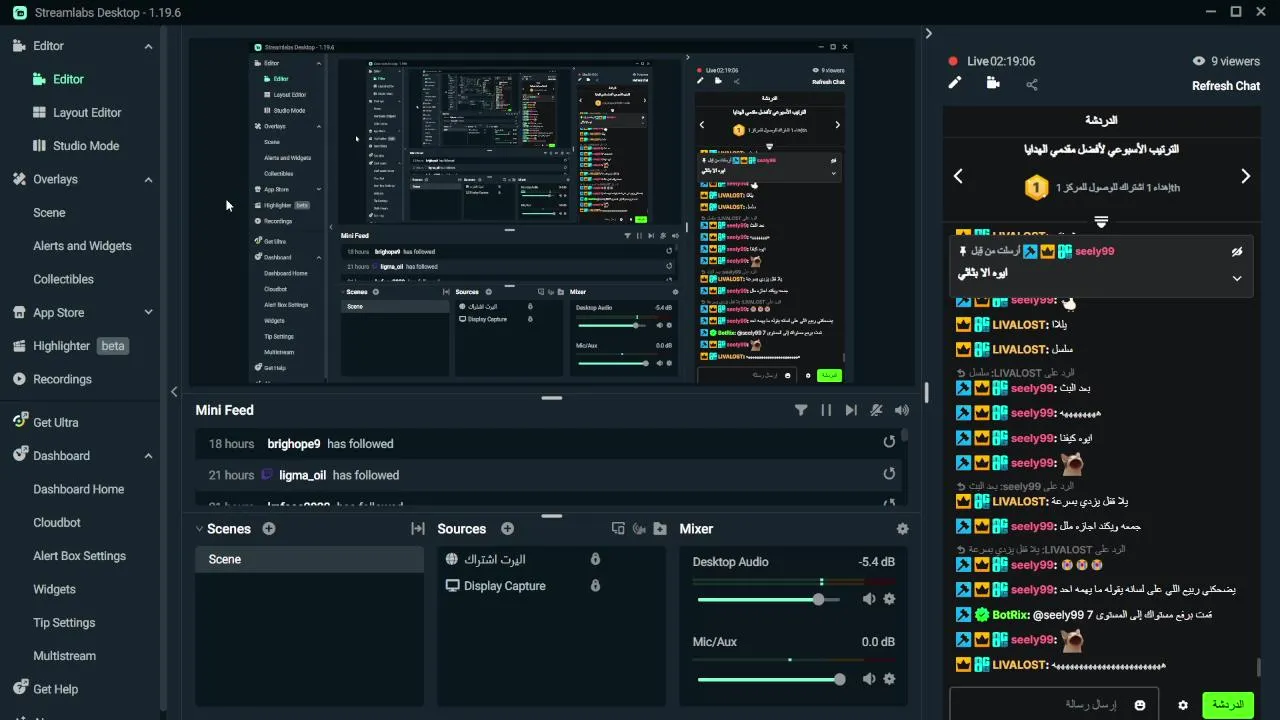Collapse the chat panel with the top arrow

coord(928,33)
